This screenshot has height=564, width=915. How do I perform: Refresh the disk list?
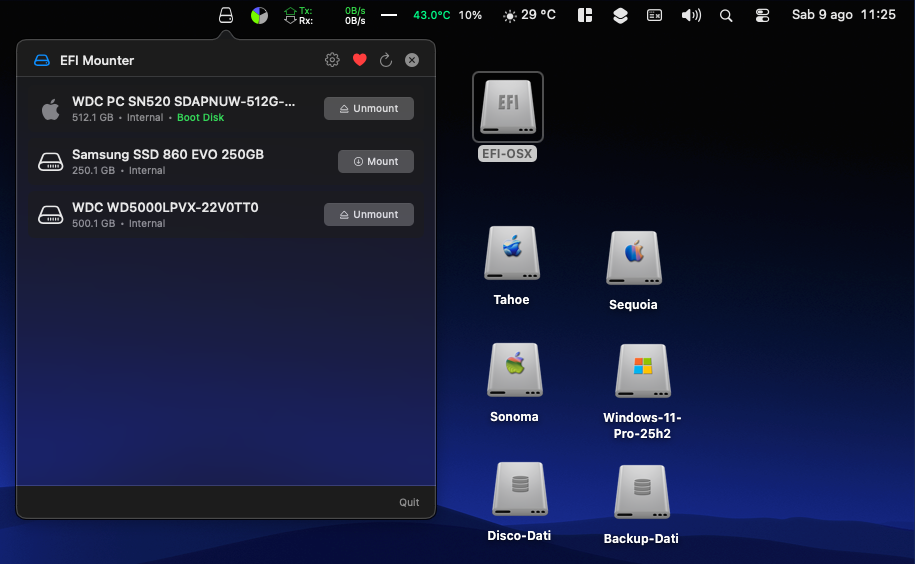pyautogui.click(x=386, y=59)
